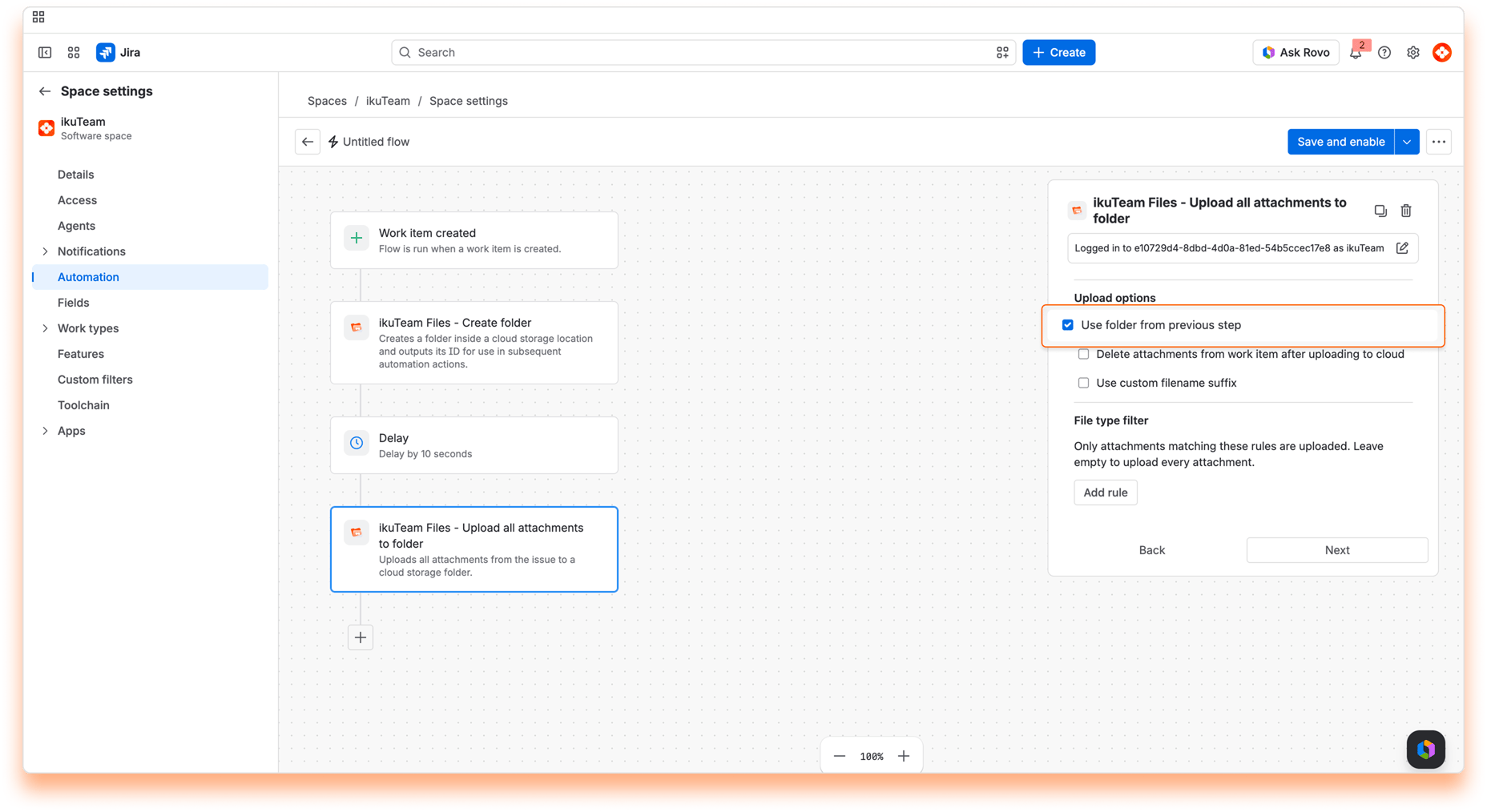This screenshot has height=812, width=1487.
Task: Open the user profile avatar
Action: point(1442,52)
